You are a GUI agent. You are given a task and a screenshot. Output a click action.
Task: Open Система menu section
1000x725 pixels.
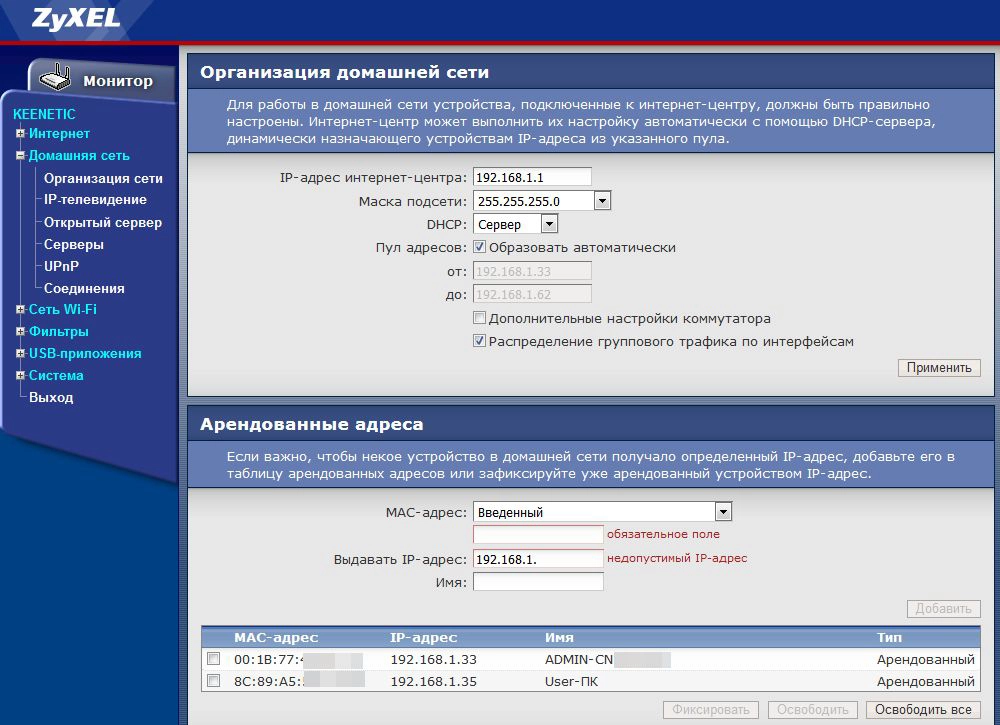56,376
